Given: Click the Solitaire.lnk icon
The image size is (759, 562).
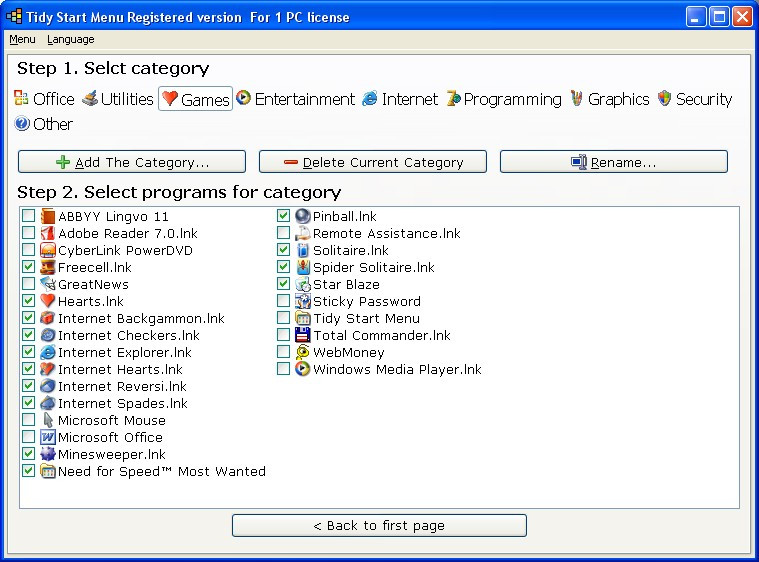Looking at the screenshot, I should coord(303,250).
